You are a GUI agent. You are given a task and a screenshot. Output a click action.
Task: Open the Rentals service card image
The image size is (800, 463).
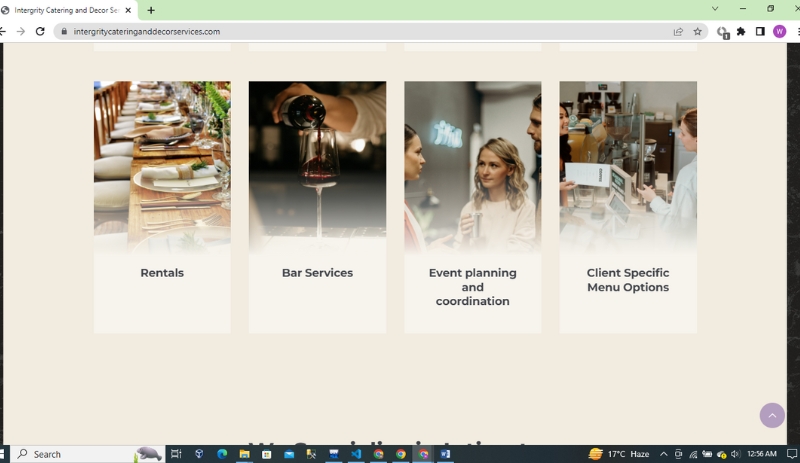[x=162, y=167]
